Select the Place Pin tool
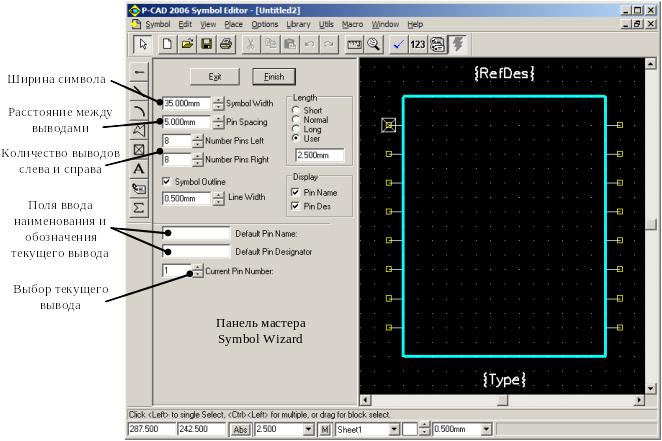 pos(139,72)
